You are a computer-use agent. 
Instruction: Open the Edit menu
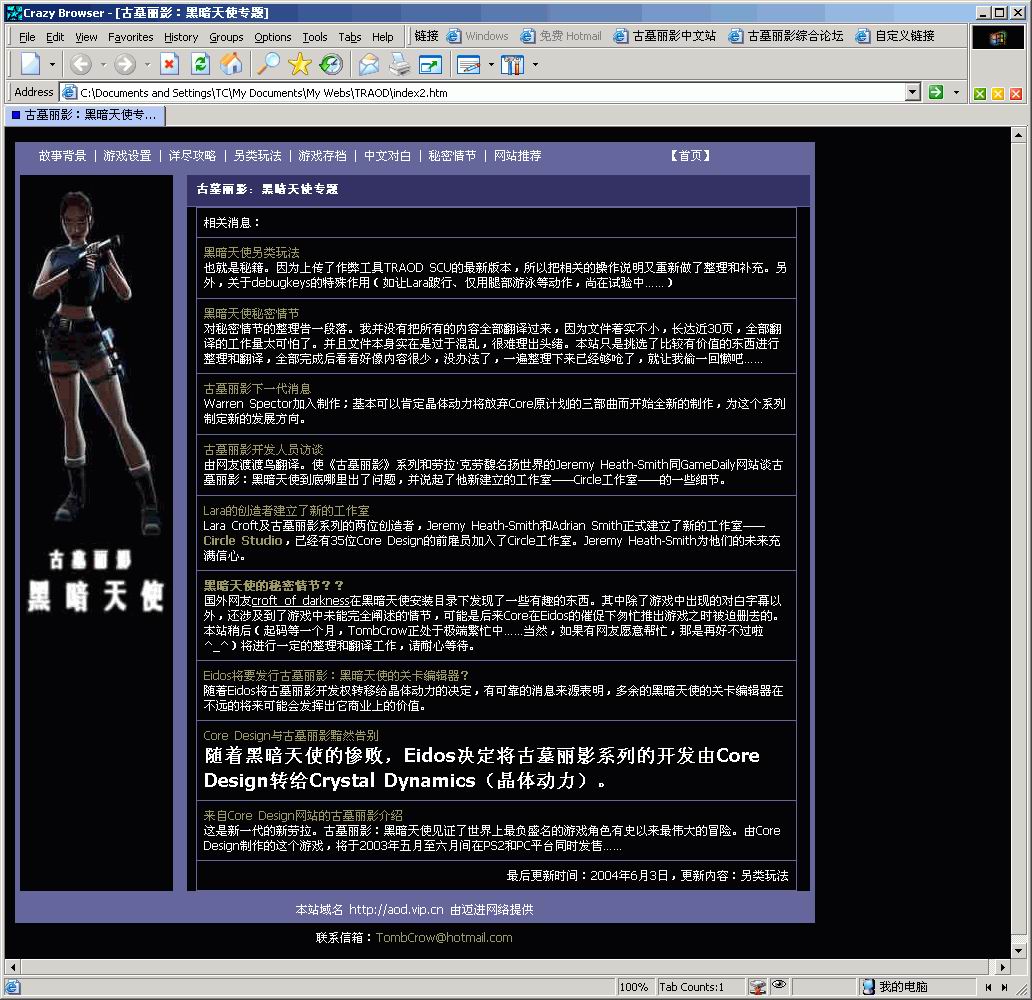tap(55, 37)
